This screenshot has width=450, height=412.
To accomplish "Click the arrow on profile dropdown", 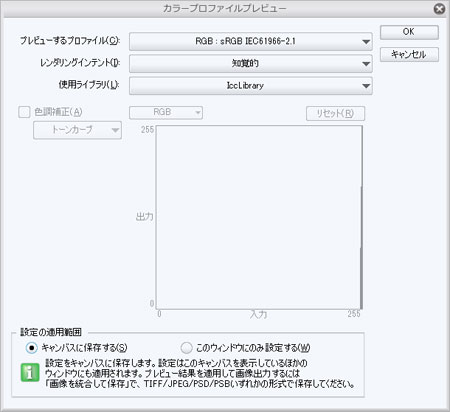I will (366, 42).
